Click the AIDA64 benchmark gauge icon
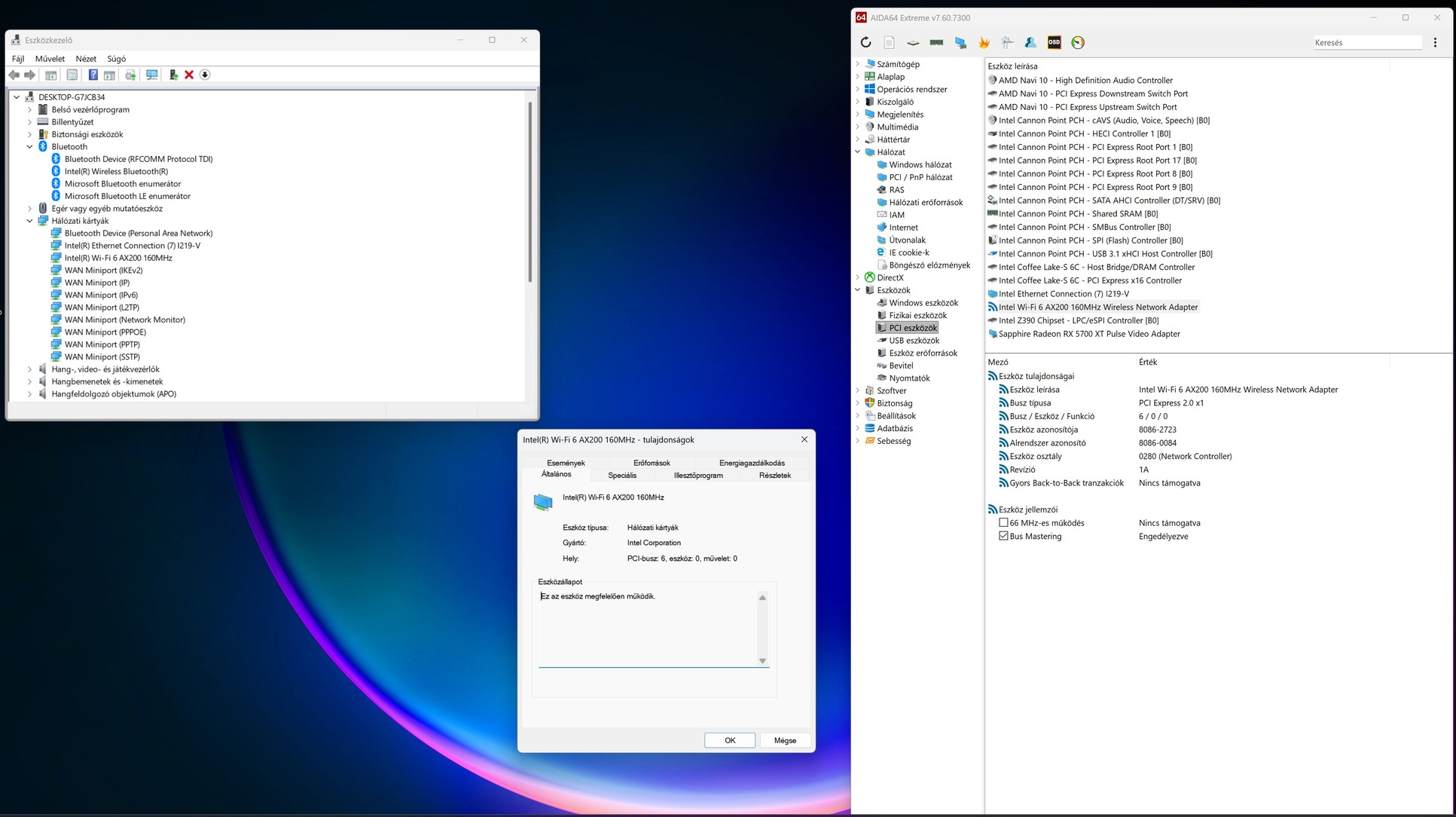This screenshot has height=817, width=1456. 1078,43
